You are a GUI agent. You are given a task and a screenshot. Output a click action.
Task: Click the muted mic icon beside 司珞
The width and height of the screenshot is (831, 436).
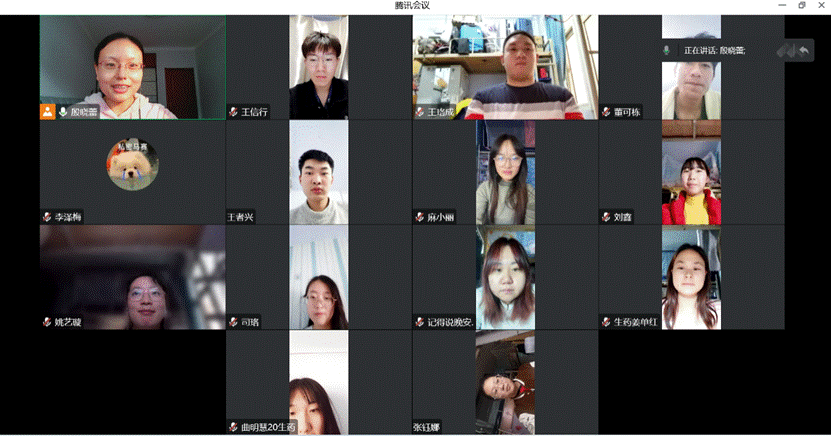[233, 322]
